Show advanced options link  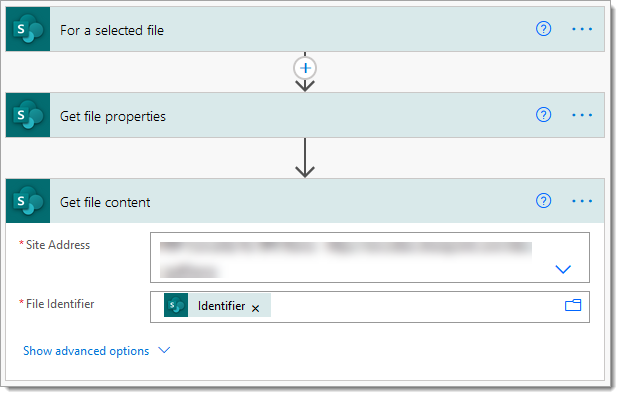pyautogui.click(x=86, y=351)
